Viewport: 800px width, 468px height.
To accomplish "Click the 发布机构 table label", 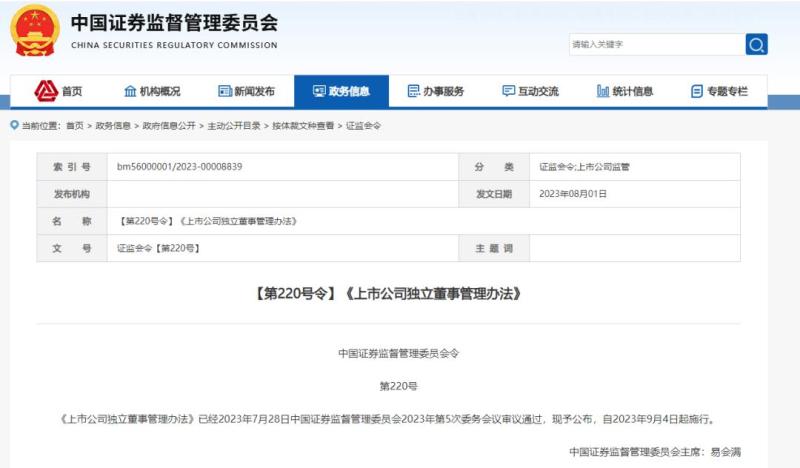I will [72, 194].
